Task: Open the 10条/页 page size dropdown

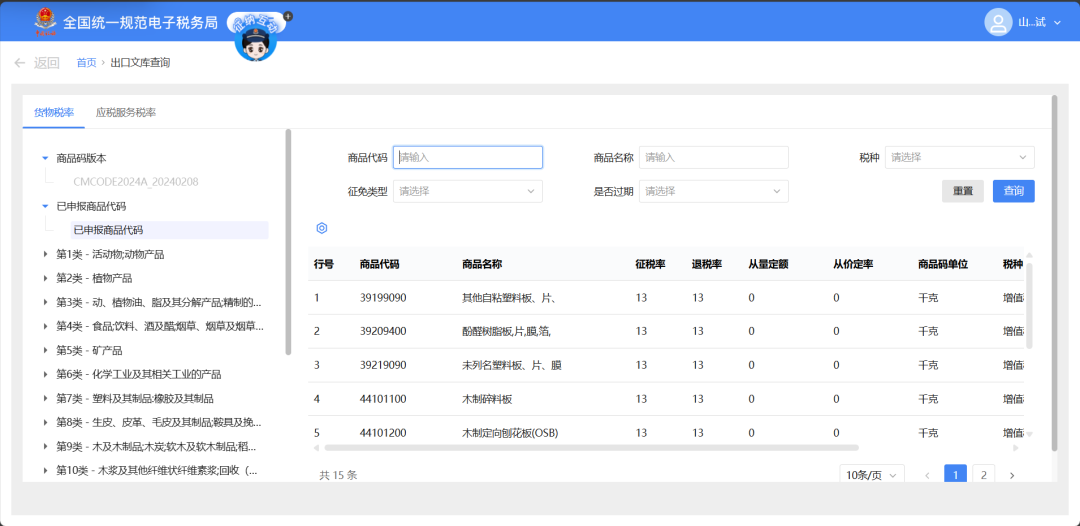Action: tap(871, 475)
